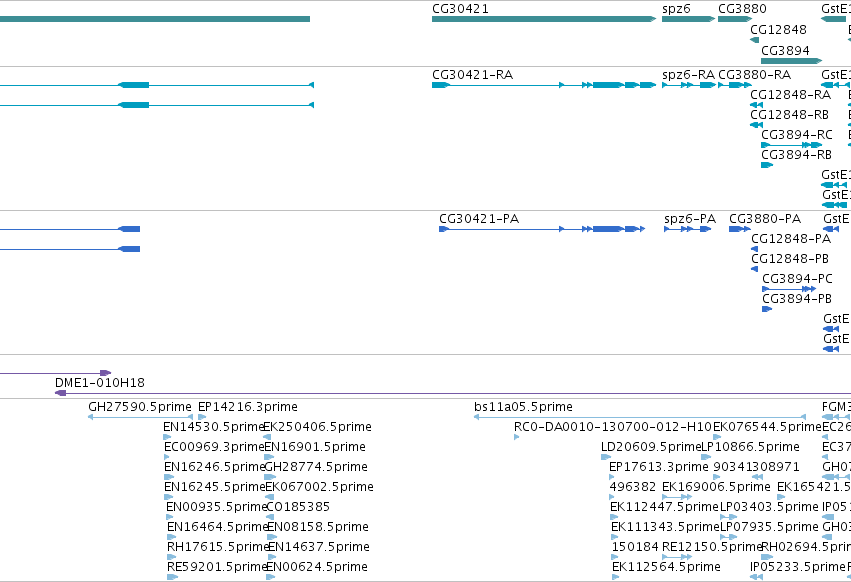The width and height of the screenshot is (851, 582).
Task: Click the CG30421-RA transcript label
Action: click(x=472, y=74)
